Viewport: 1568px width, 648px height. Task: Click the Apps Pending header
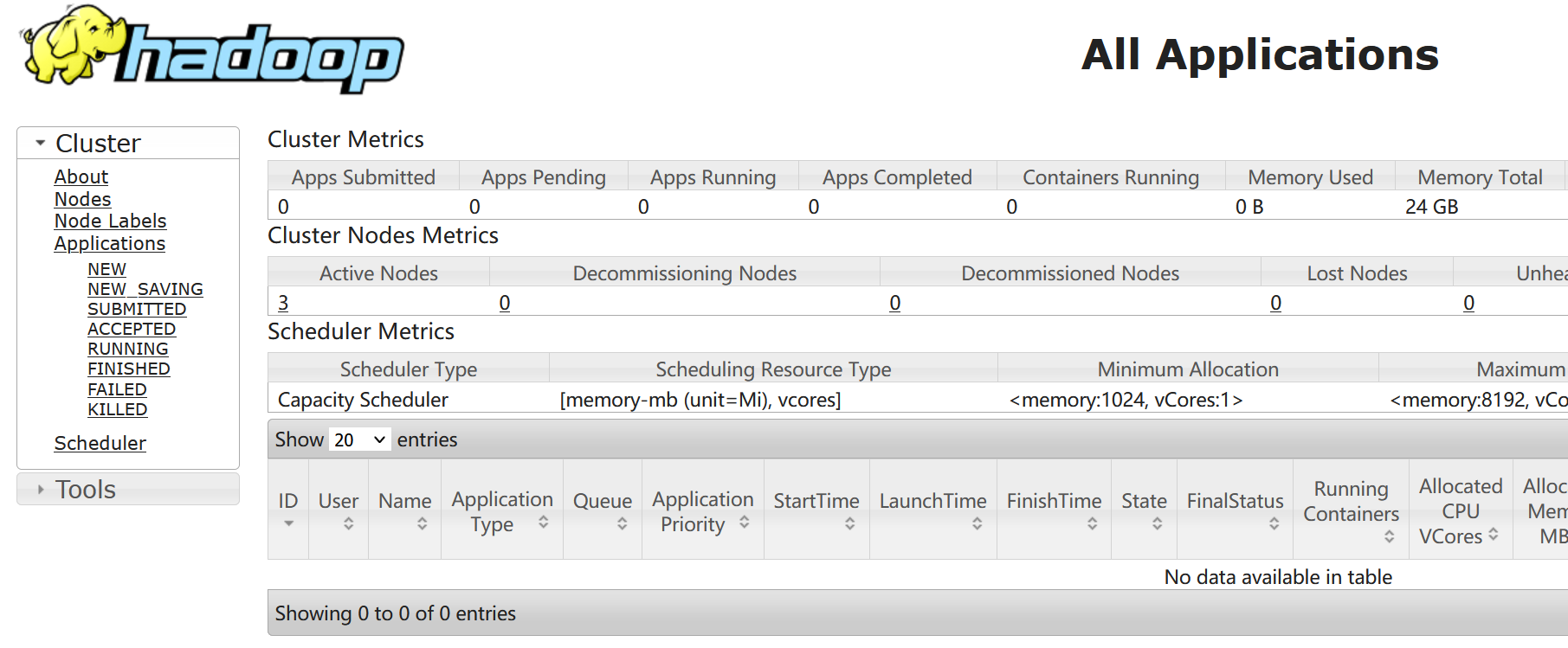[544, 177]
